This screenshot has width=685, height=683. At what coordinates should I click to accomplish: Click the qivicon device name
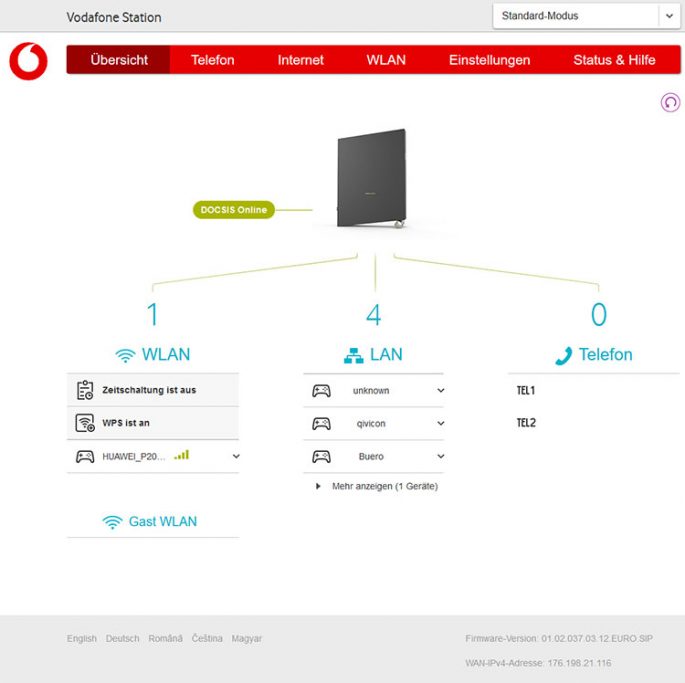pyautogui.click(x=371, y=423)
